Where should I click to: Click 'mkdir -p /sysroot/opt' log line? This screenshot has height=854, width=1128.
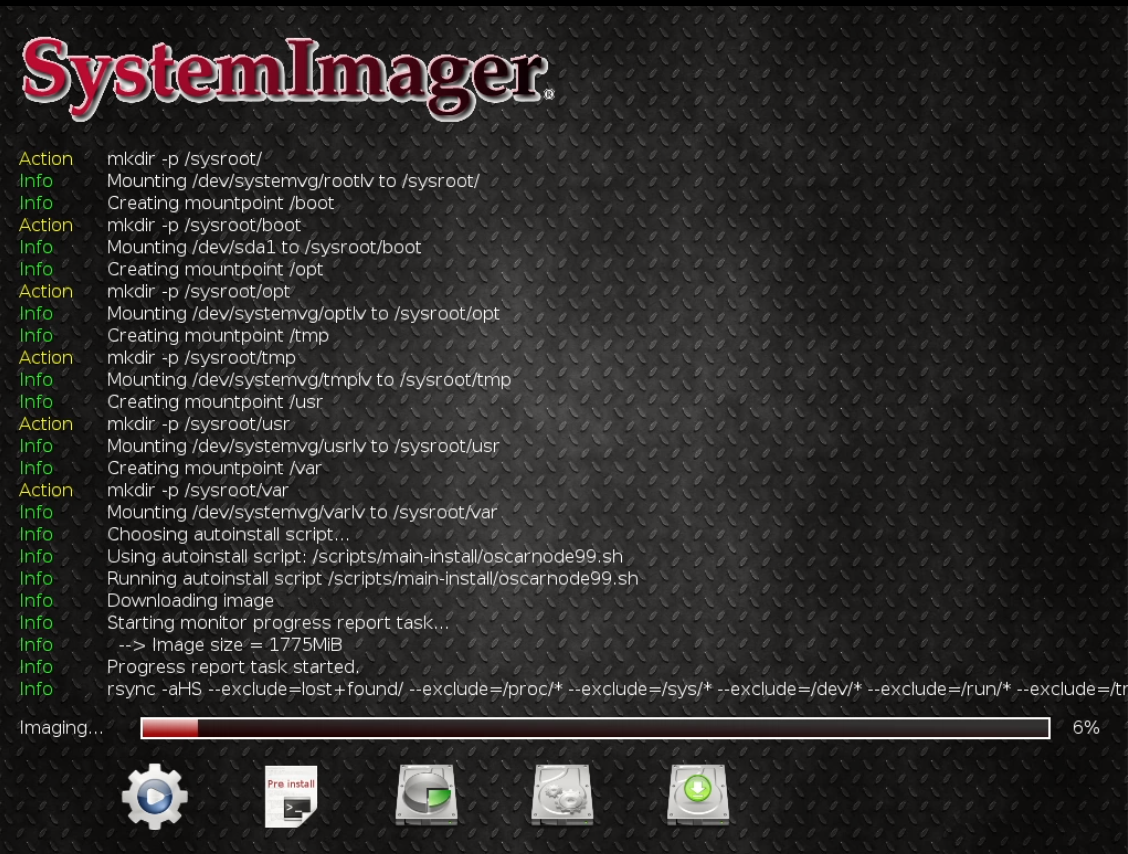pos(198,291)
